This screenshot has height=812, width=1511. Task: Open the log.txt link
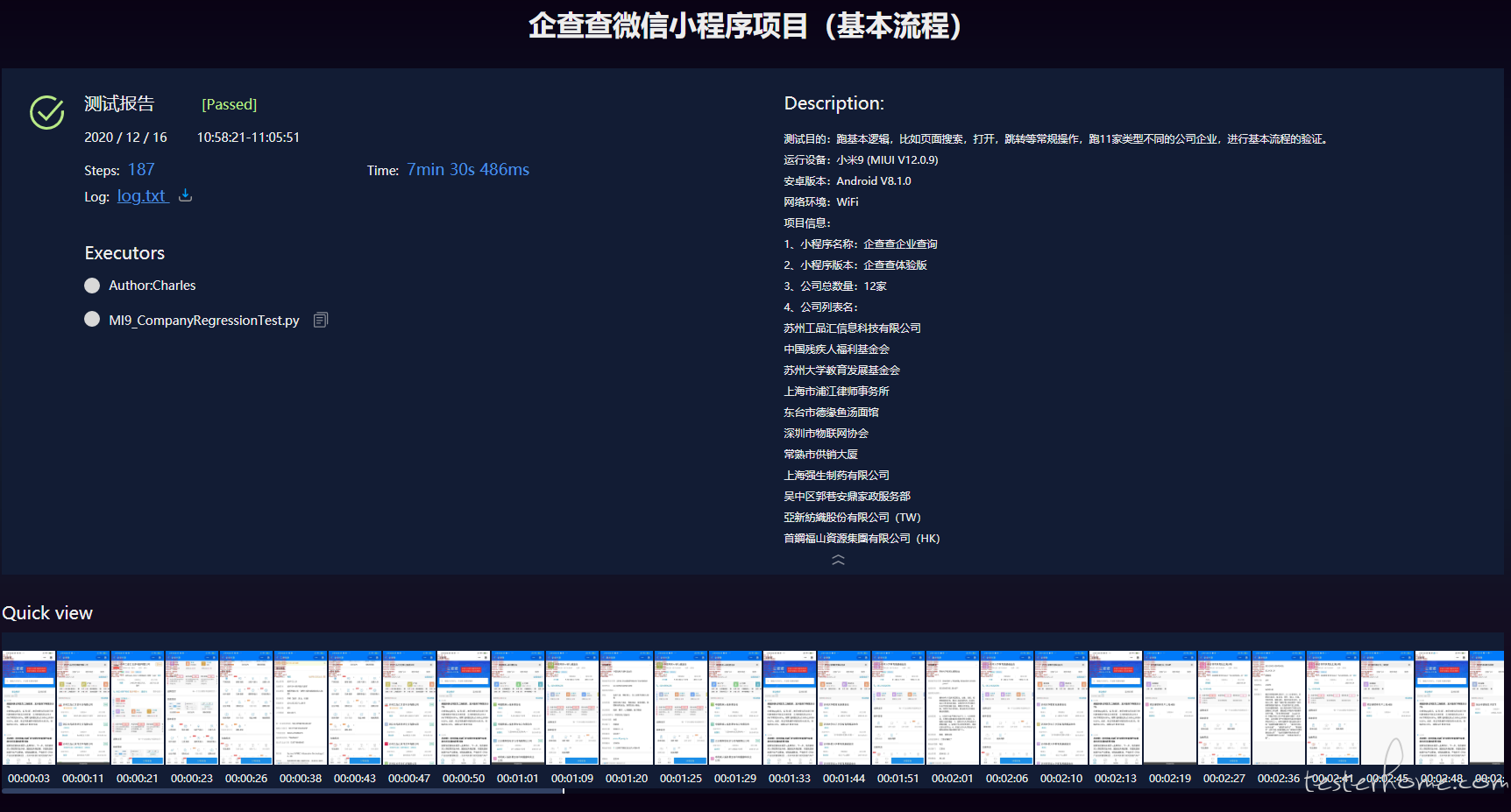[141, 196]
